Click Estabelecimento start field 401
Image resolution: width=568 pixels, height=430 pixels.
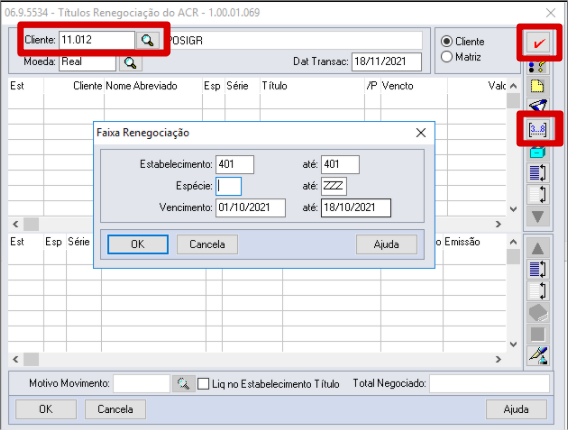[x=235, y=164]
